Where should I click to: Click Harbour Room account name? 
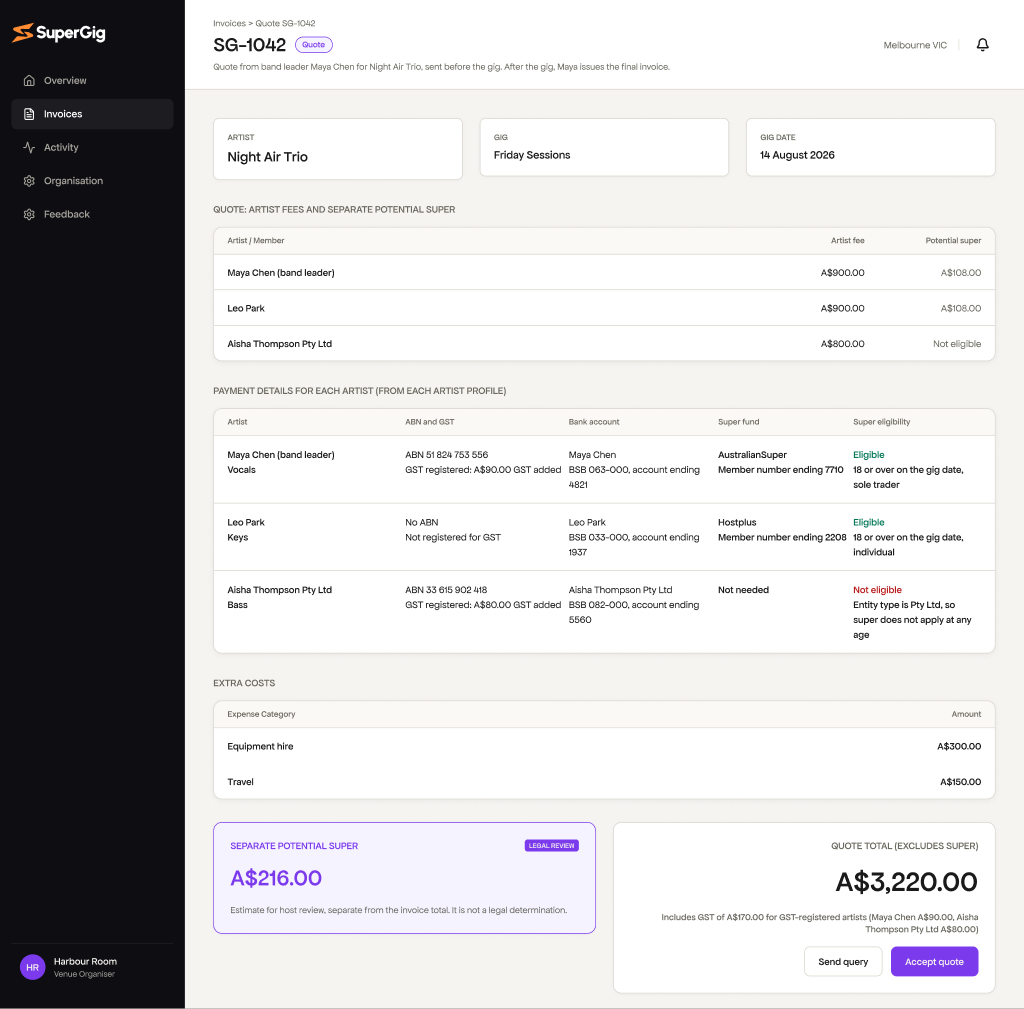coord(85,961)
